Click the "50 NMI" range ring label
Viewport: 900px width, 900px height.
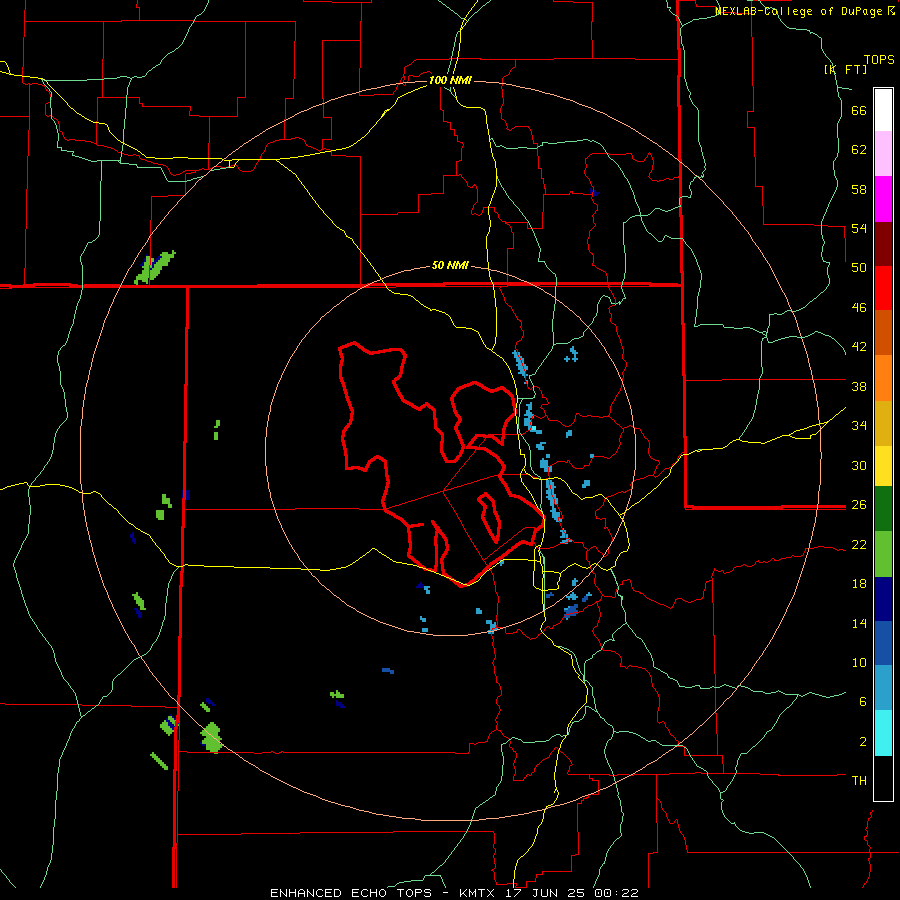(x=450, y=265)
